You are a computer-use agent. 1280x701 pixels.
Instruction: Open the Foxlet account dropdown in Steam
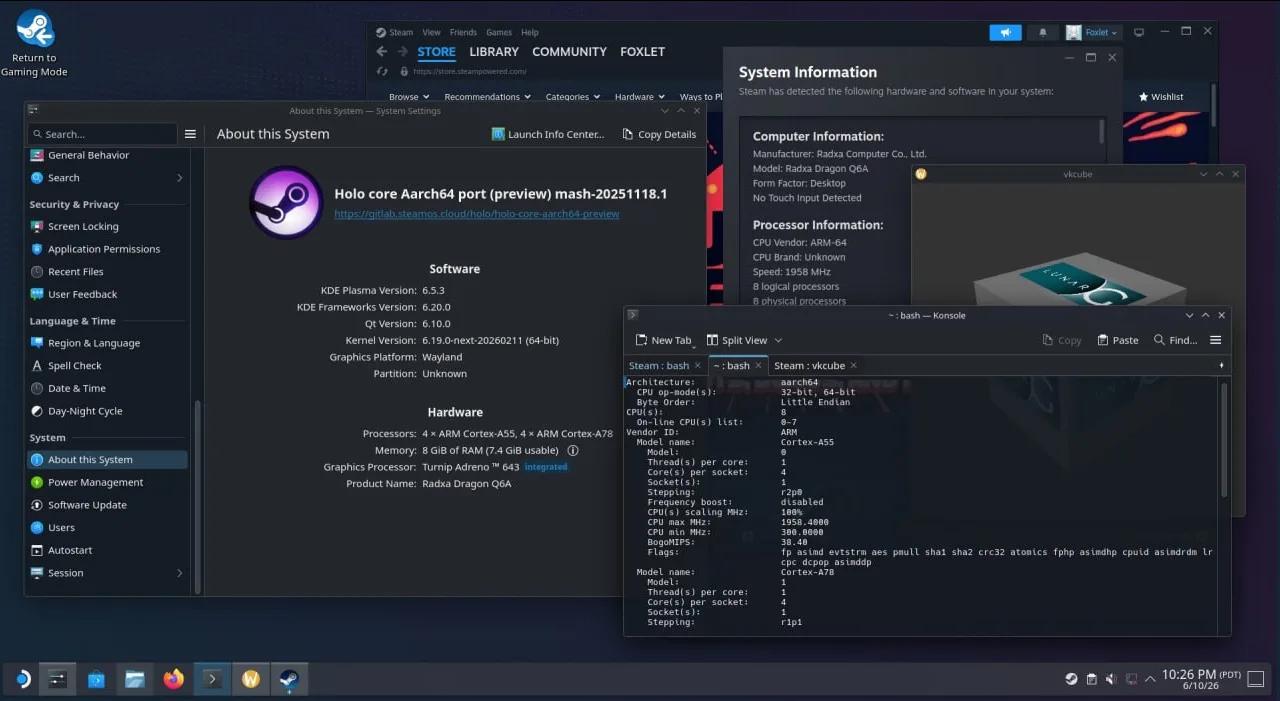(x=1093, y=32)
